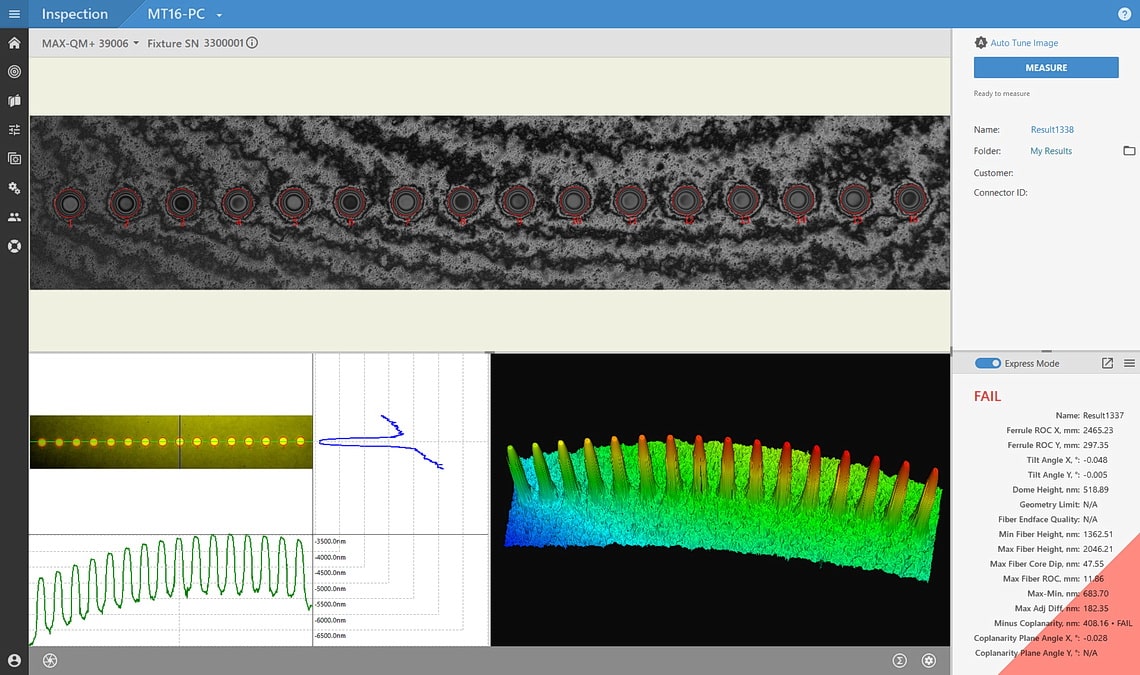The image size is (1140, 675).
Task: Open the capture images sidebar icon
Action: coord(14,159)
